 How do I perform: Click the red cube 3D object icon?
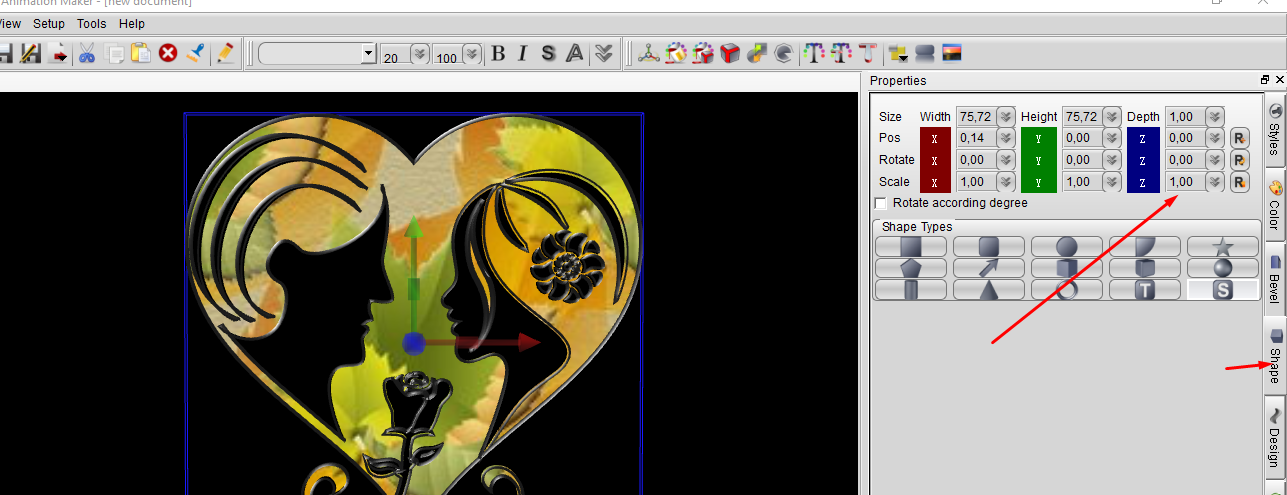(x=730, y=53)
